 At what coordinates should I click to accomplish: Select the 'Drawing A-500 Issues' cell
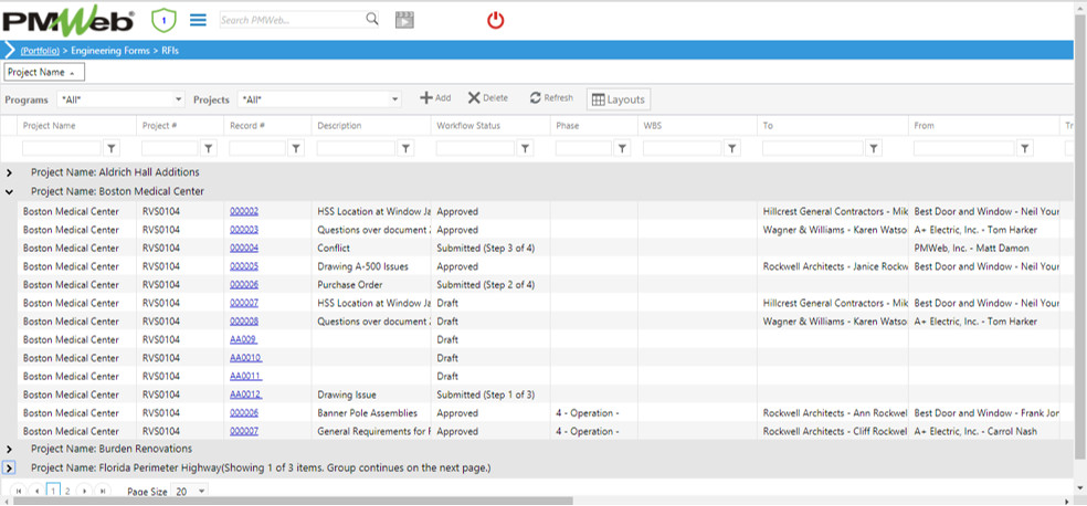(371, 266)
